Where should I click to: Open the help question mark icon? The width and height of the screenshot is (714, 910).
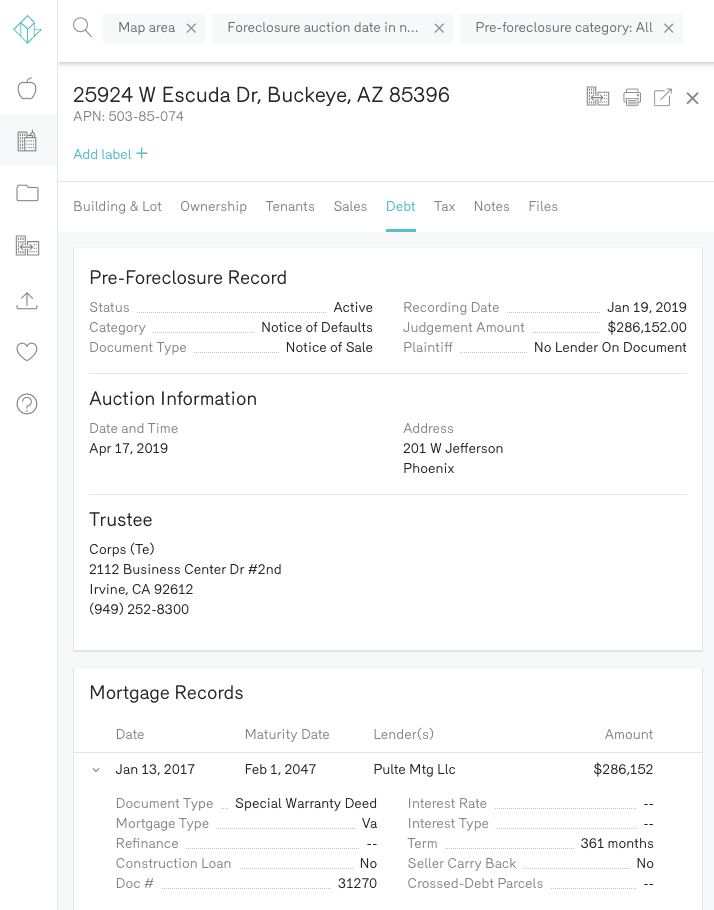pos(27,404)
